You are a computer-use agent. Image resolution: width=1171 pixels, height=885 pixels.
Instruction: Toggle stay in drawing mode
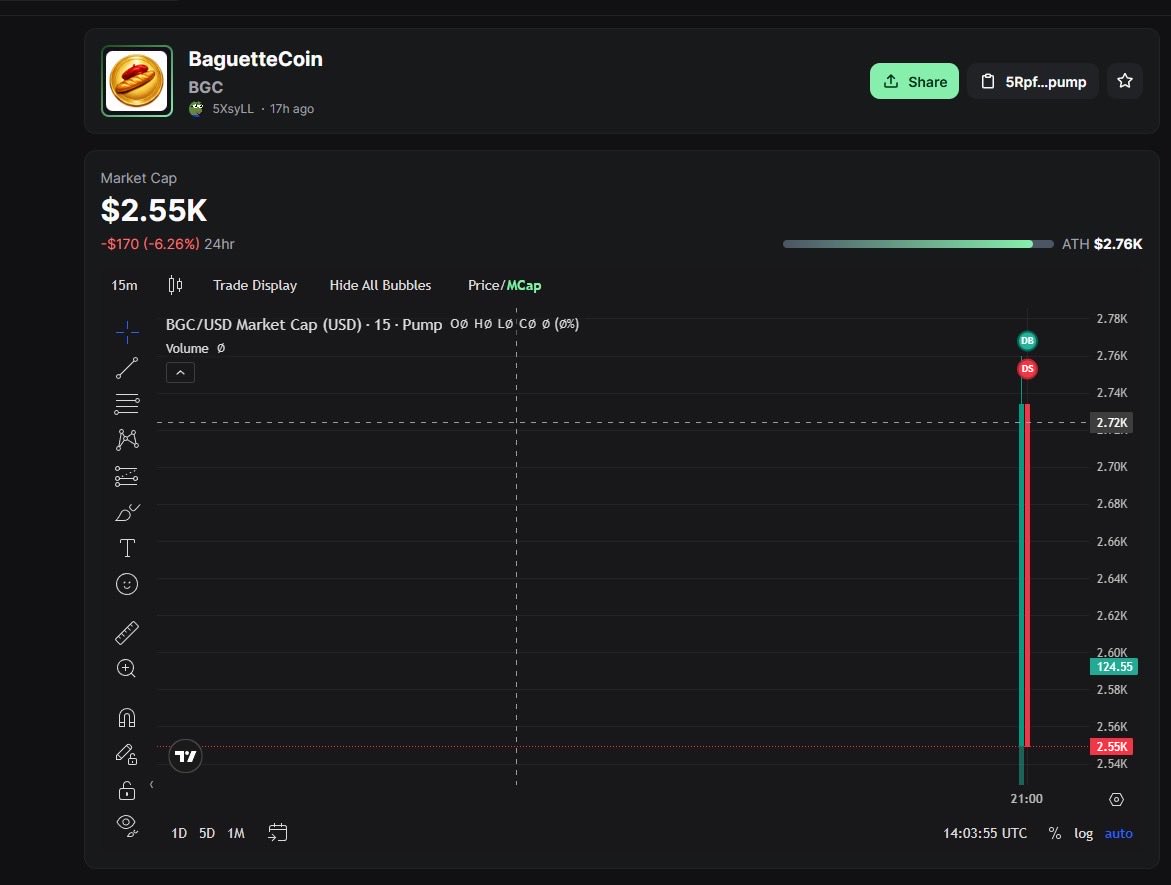pos(127,754)
